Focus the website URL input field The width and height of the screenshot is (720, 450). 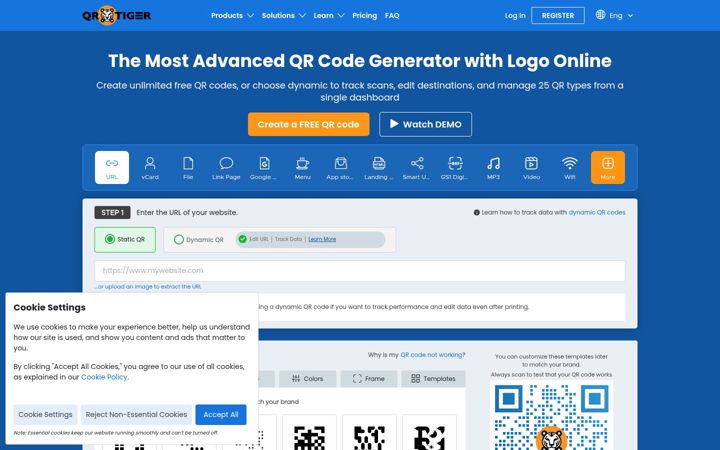(x=360, y=271)
